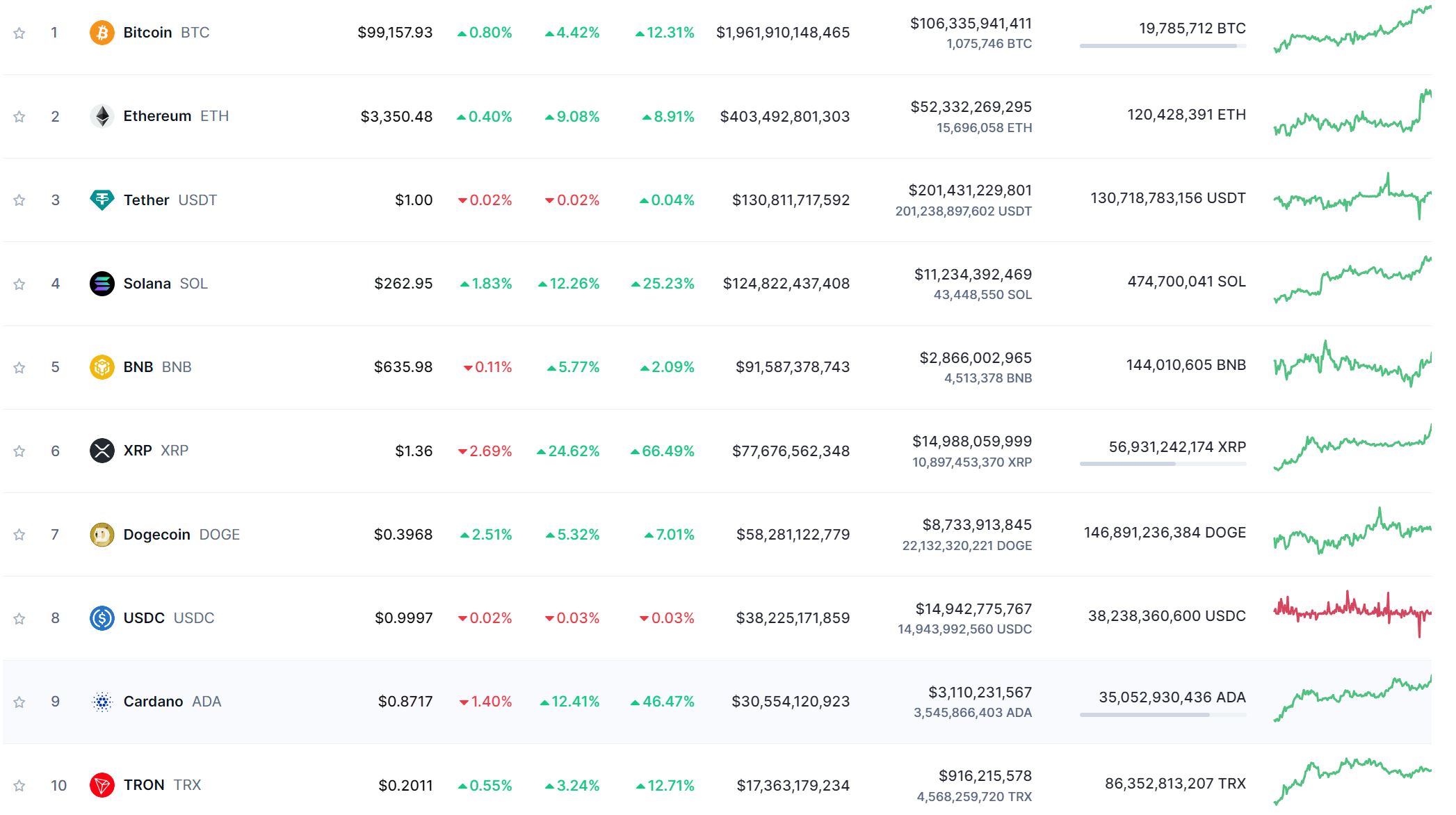The width and height of the screenshot is (1456, 815).
Task: Click Tether's 24h volume figure
Action: (969, 191)
